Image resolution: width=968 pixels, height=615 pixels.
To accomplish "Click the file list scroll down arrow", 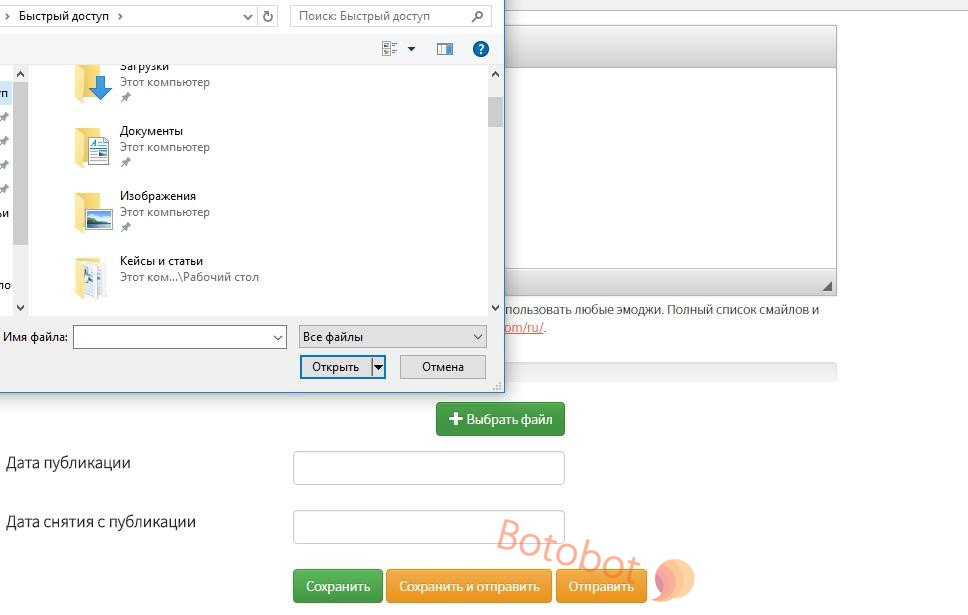I will pos(495,309).
